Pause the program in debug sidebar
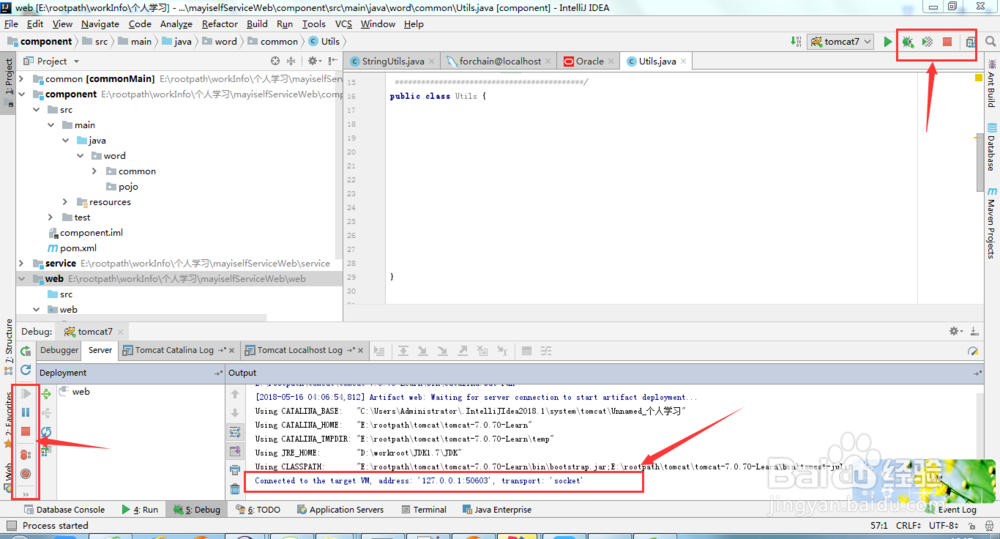The image size is (1000, 539). pos(26,413)
